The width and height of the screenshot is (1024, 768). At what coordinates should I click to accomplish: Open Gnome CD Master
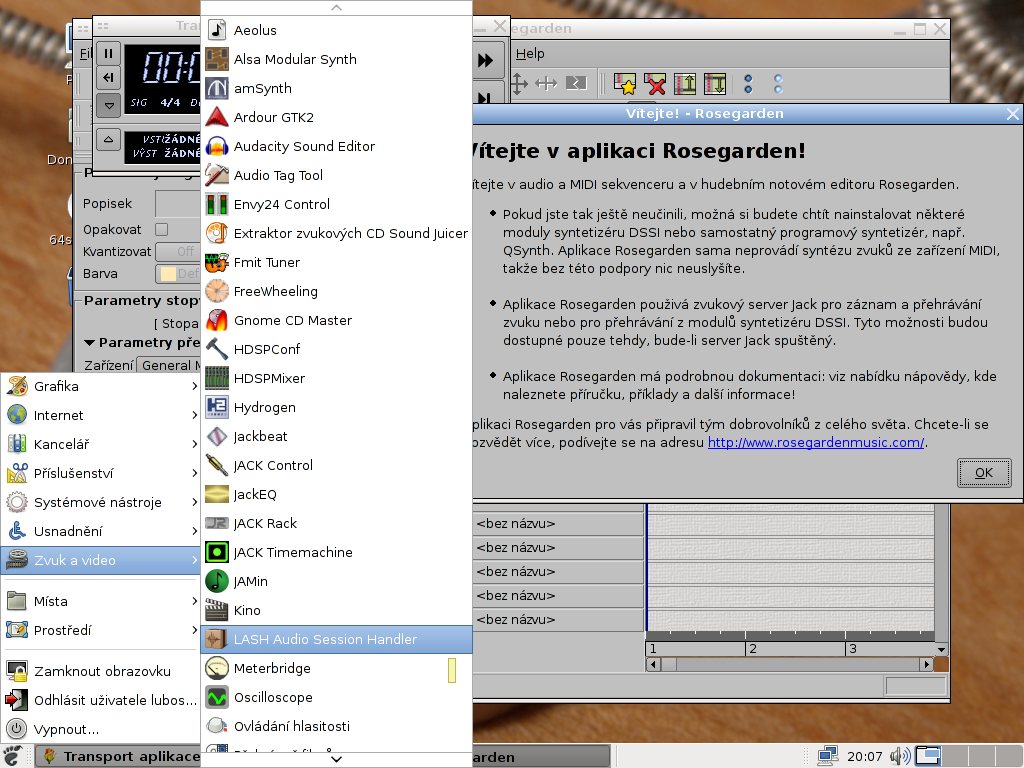click(336, 321)
